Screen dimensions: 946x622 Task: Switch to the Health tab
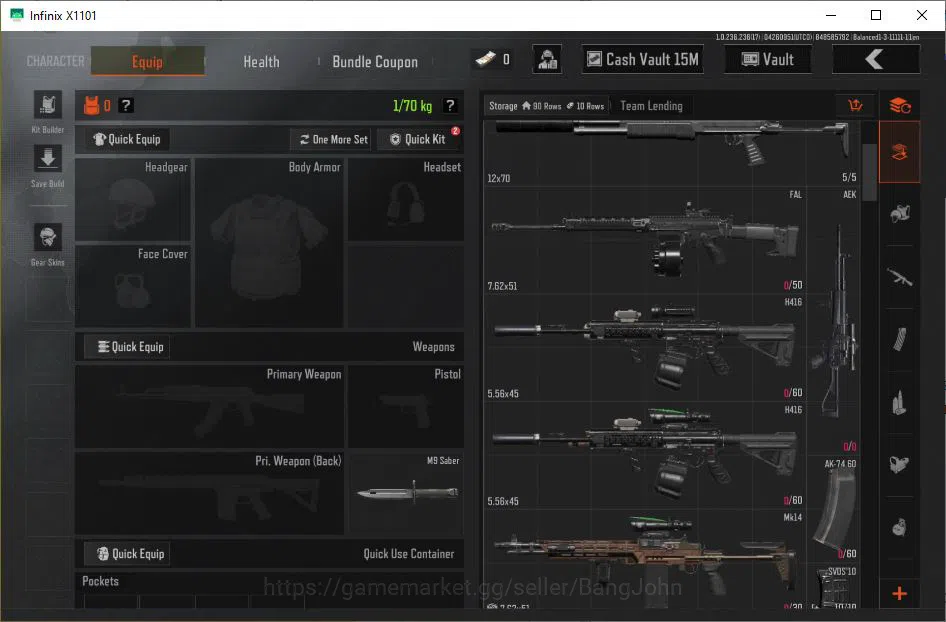point(261,62)
